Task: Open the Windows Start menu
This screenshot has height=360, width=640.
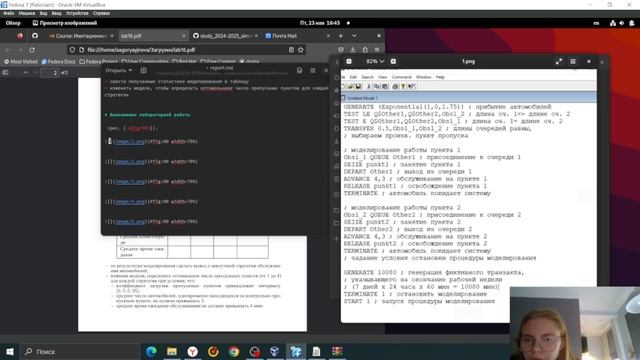Action: click(10, 351)
